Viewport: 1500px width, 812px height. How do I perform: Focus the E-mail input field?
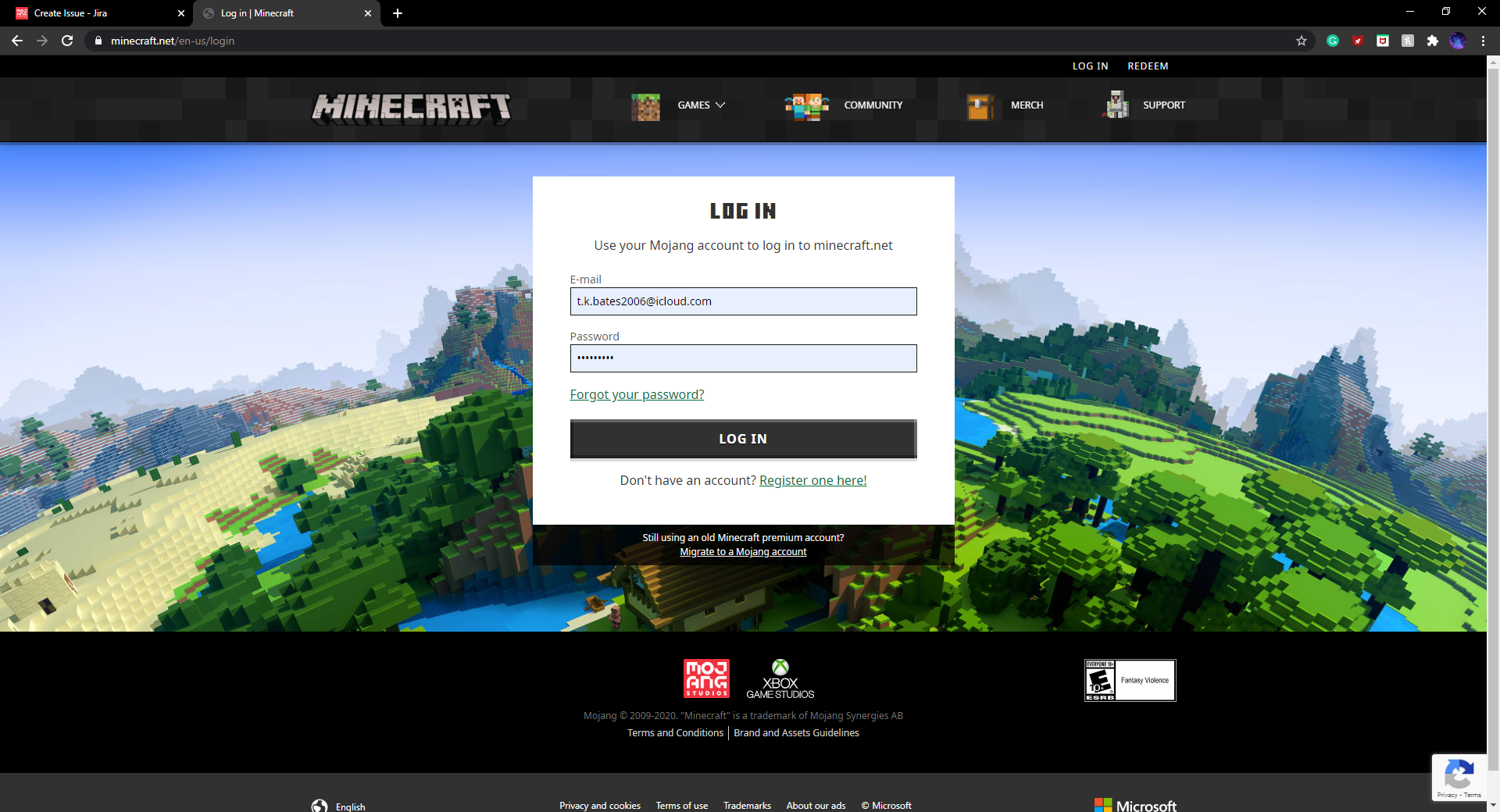click(744, 301)
